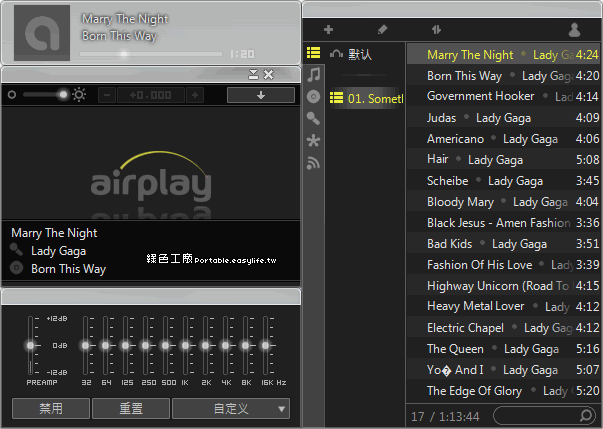Click the brightness slider in lyrics panel

click(43, 95)
